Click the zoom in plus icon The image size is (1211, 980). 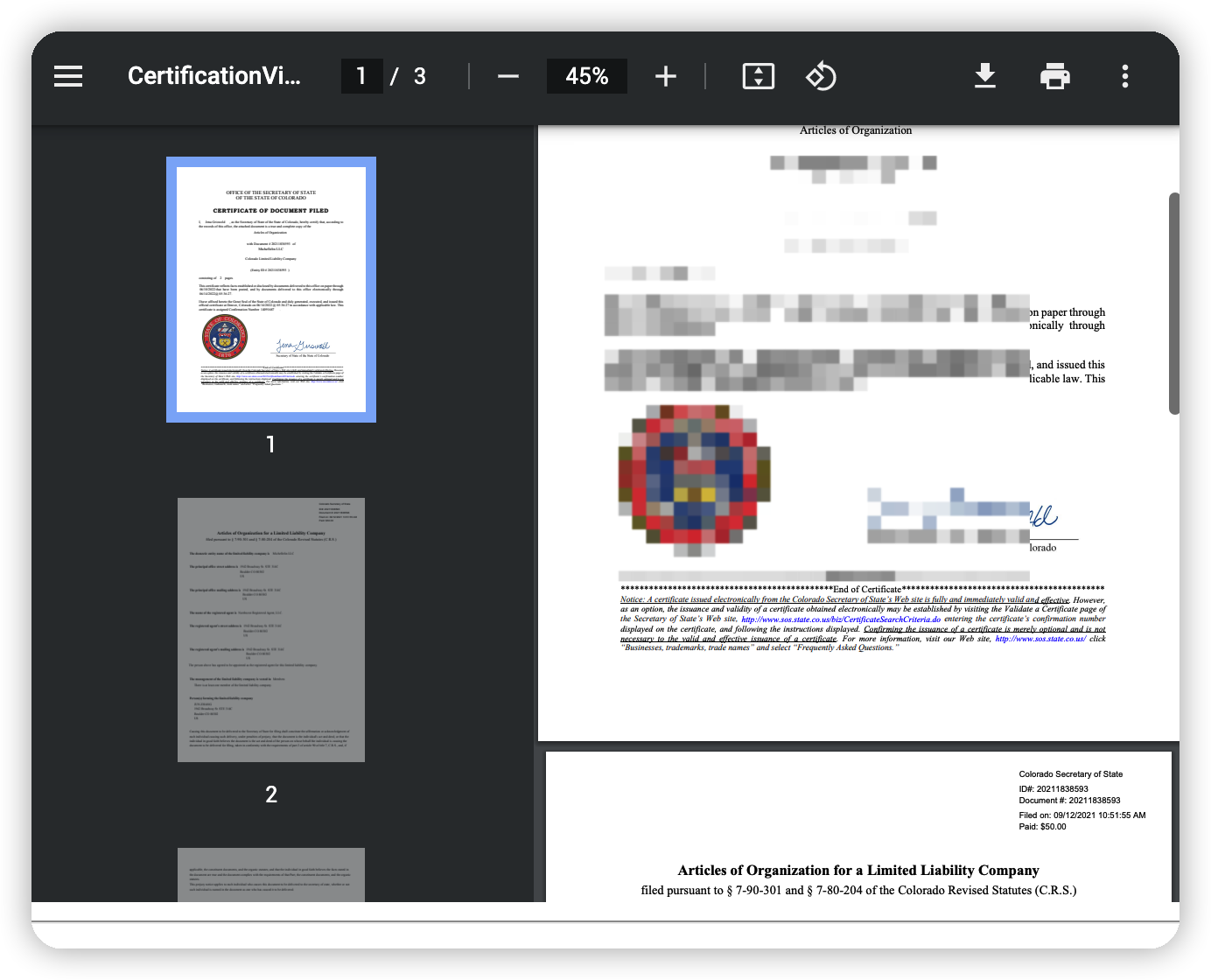[665, 76]
